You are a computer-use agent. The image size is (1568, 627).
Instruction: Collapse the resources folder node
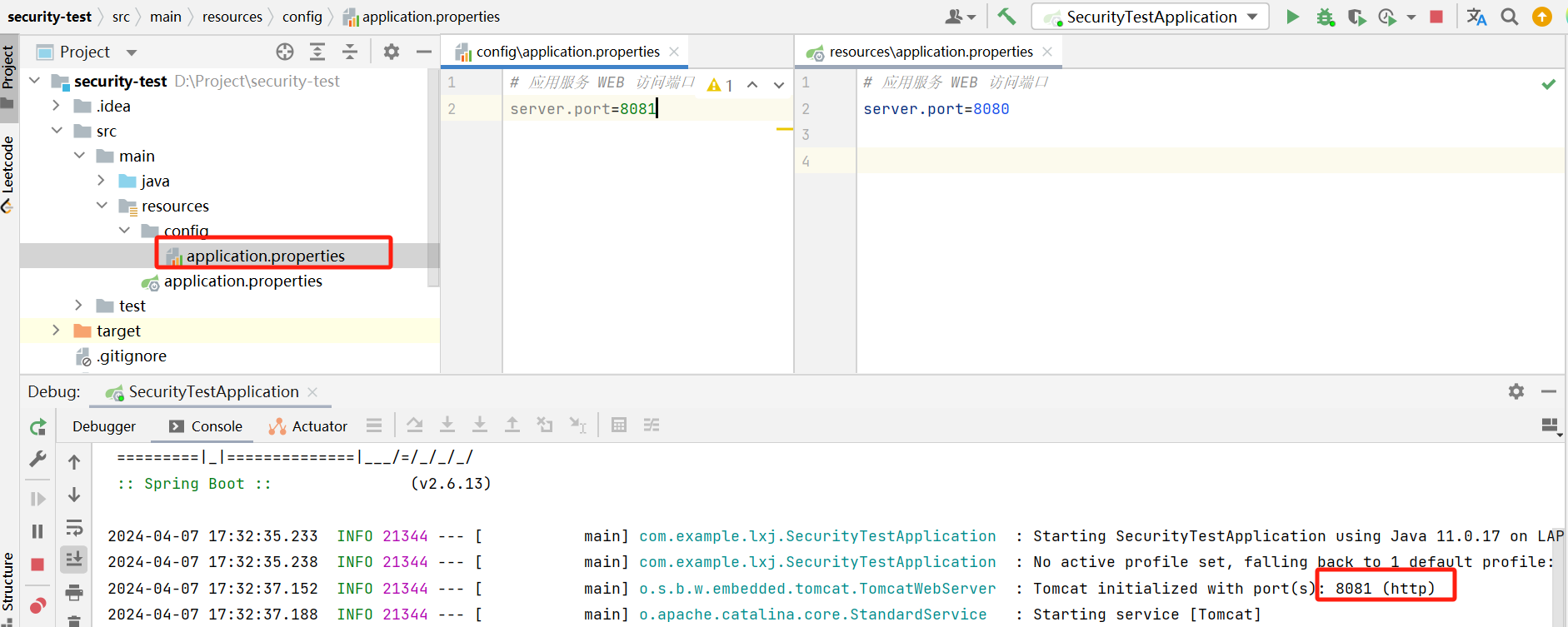(102, 206)
